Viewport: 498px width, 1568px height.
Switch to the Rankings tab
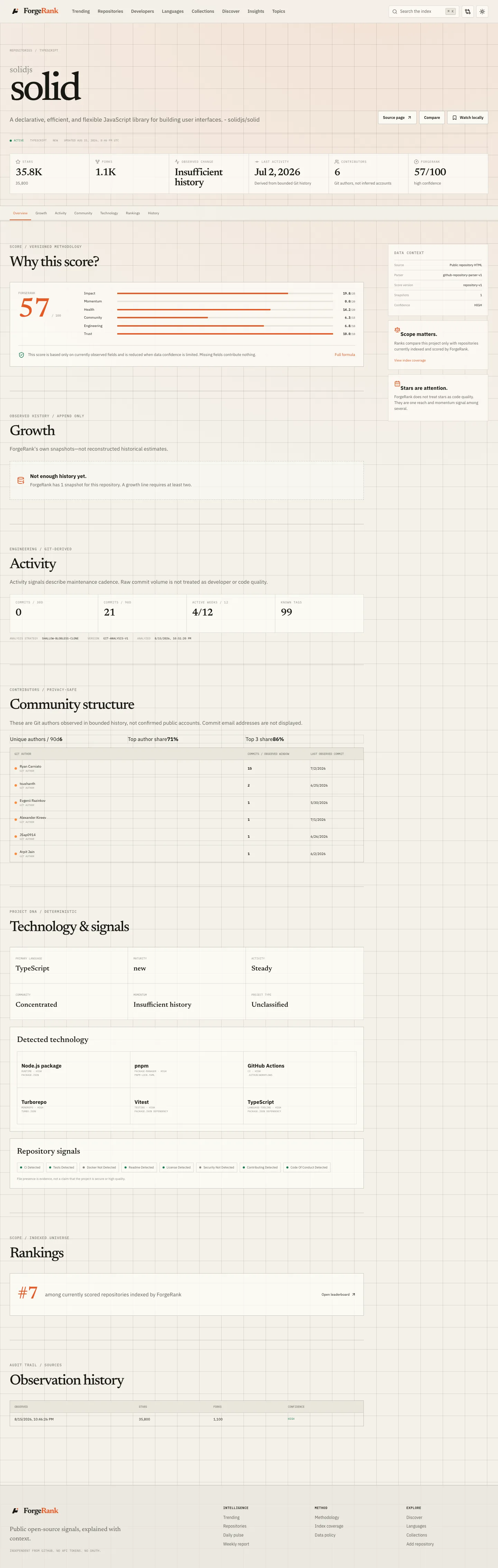point(133,213)
